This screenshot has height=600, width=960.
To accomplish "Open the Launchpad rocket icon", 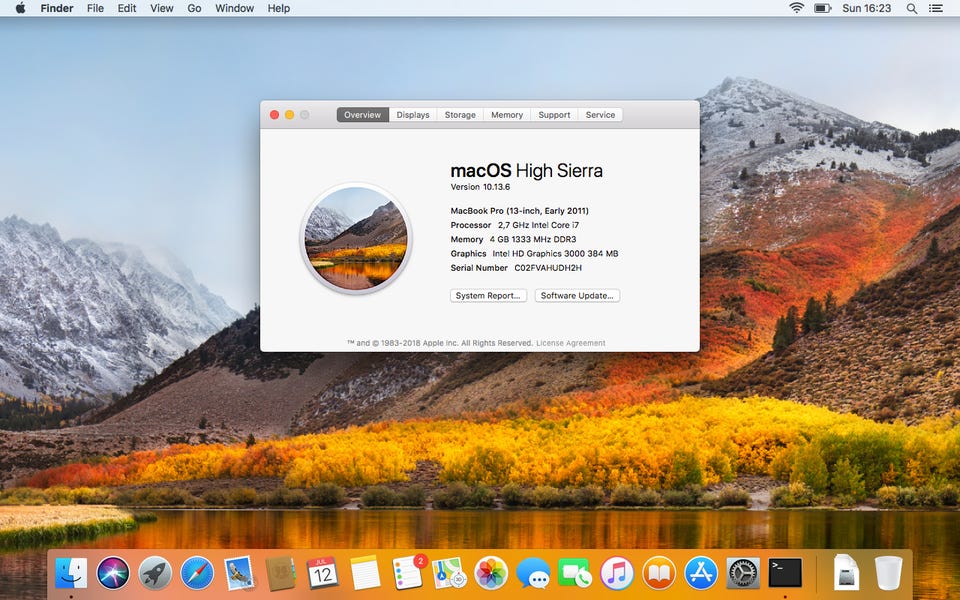I will tap(155, 573).
